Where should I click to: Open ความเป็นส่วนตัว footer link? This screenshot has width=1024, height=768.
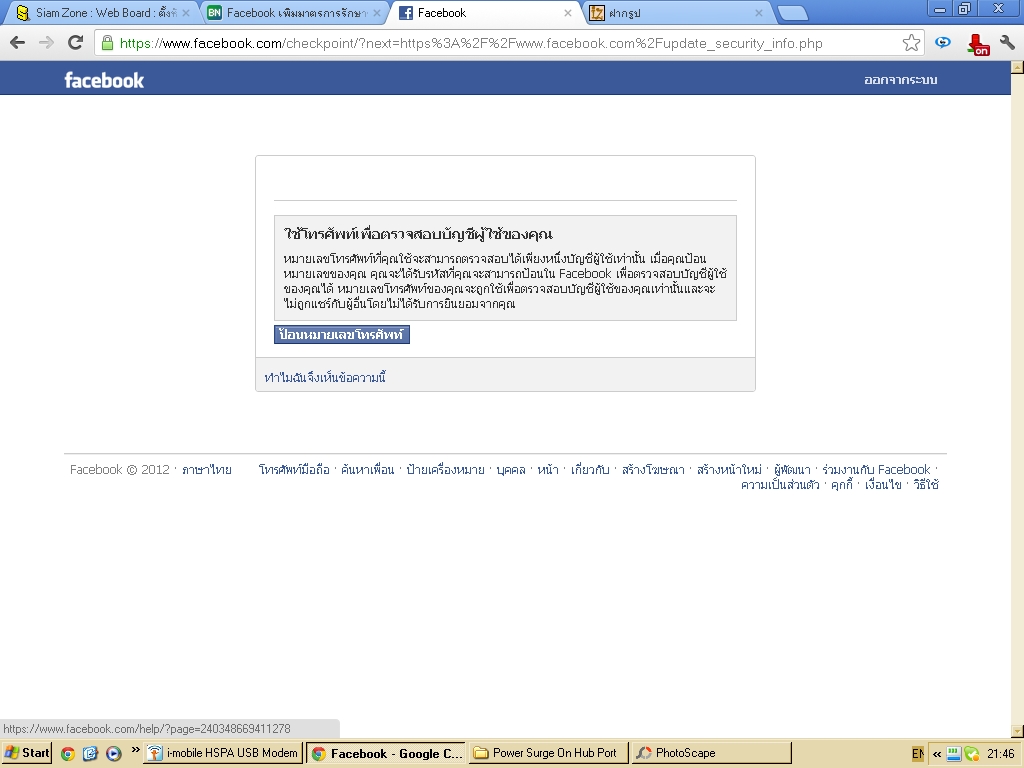(x=780, y=485)
